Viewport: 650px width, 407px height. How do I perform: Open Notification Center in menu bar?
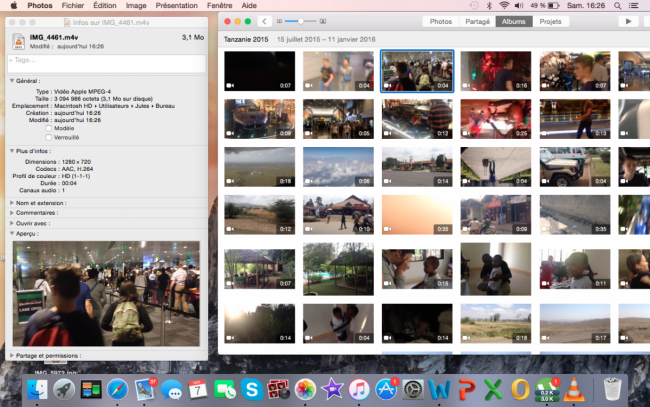point(633,5)
